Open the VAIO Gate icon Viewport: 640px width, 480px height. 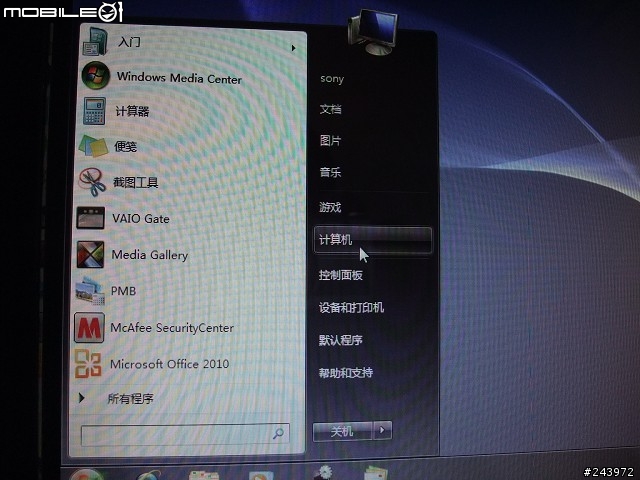[x=91, y=218]
